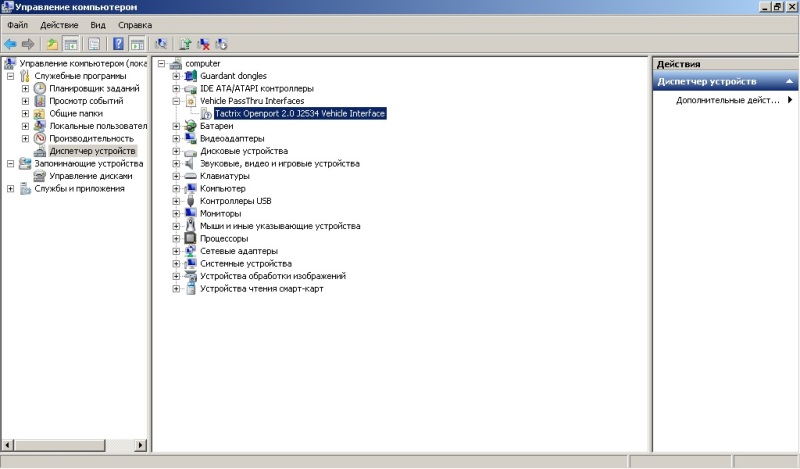Image resolution: width=800 pixels, height=469 pixels.
Task: Click the blue Help question mark icon
Action: click(x=118, y=44)
